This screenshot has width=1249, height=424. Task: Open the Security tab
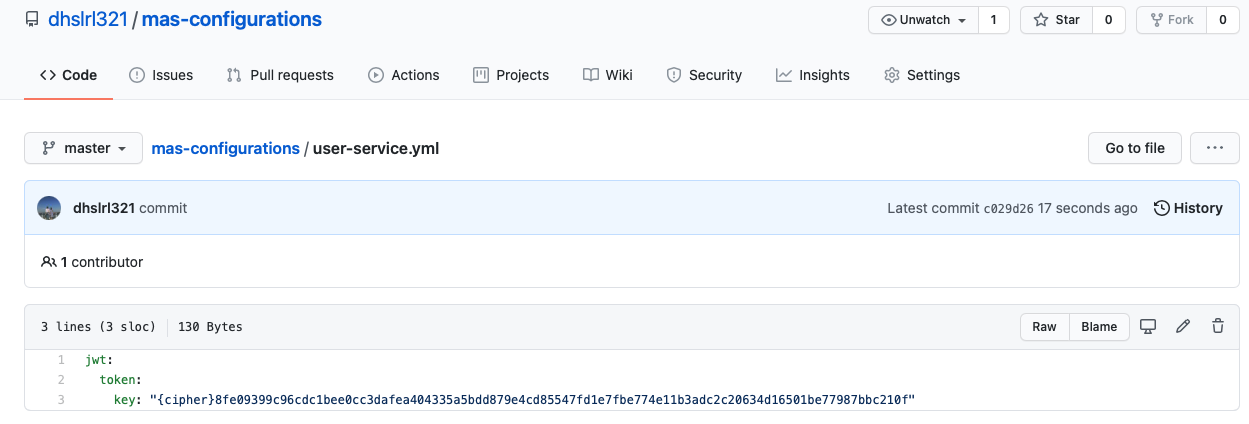click(x=704, y=75)
